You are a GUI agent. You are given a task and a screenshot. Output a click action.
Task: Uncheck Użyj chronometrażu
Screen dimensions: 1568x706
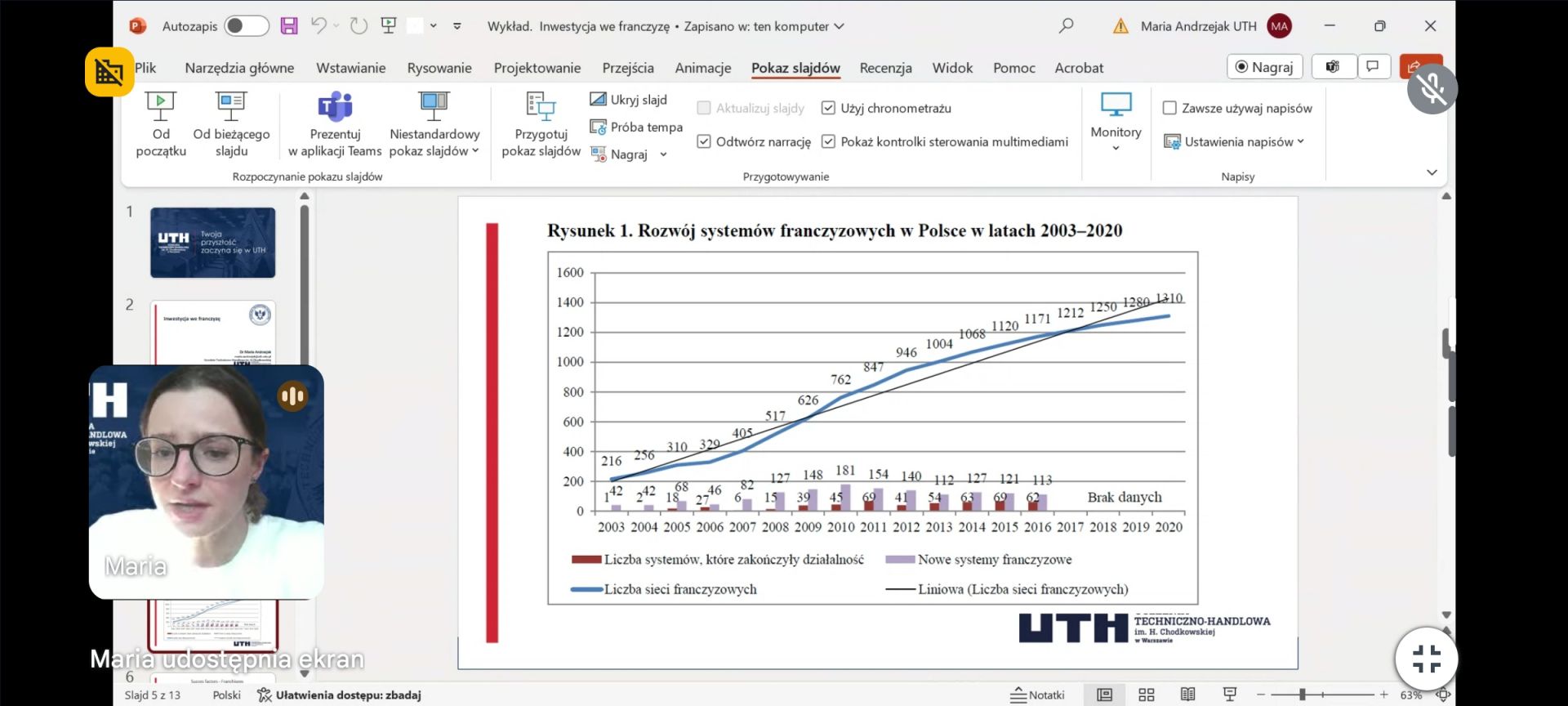pos(828,108)
